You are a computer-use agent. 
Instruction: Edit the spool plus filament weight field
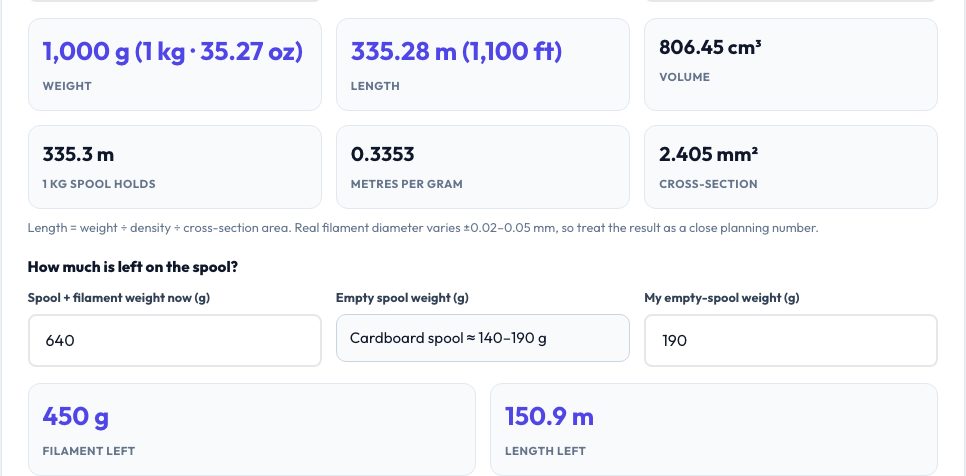point(174,341)
